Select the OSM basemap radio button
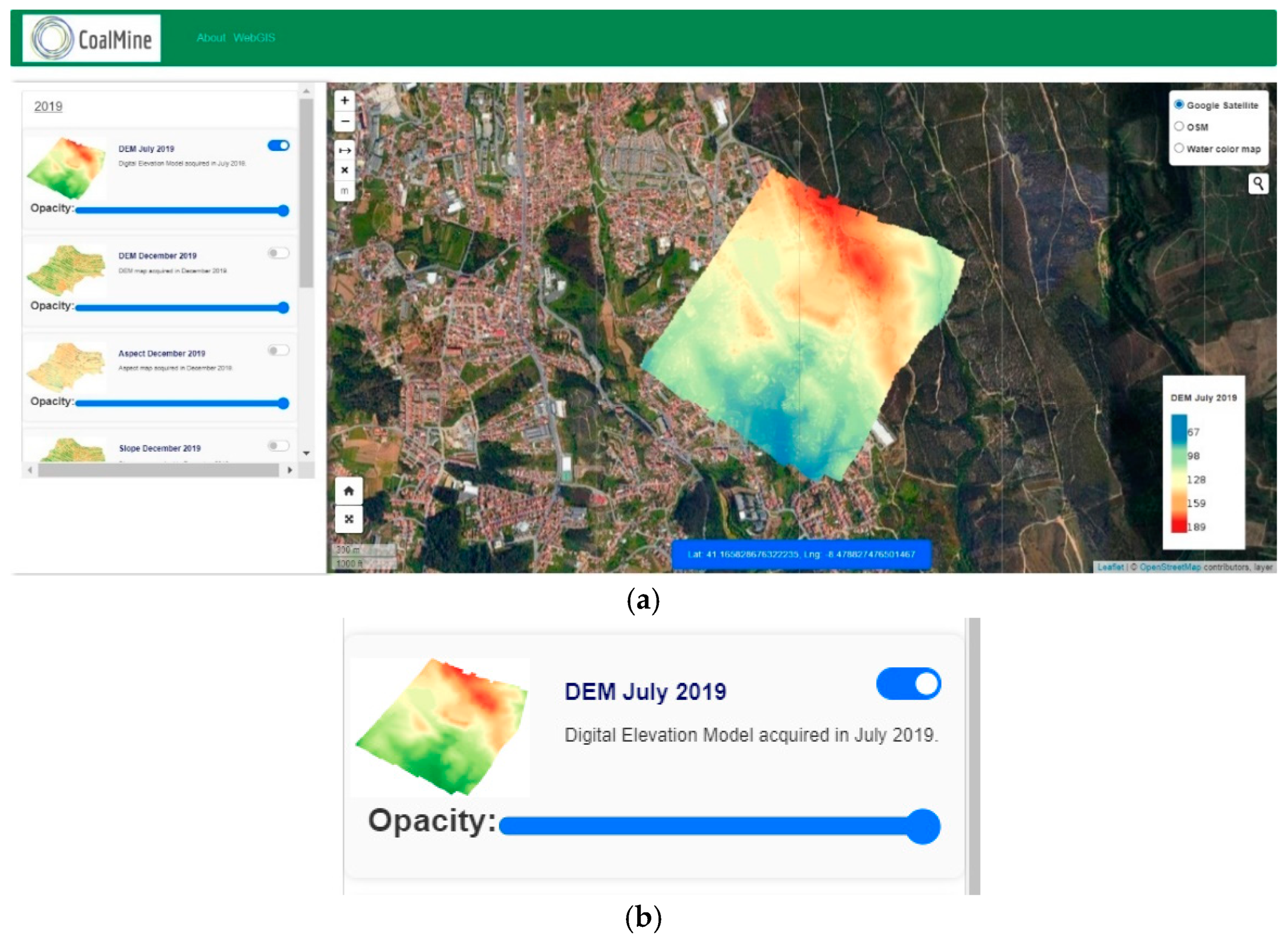The height and width of the screenshot is (942, 1288). (x=1179, y=127)
